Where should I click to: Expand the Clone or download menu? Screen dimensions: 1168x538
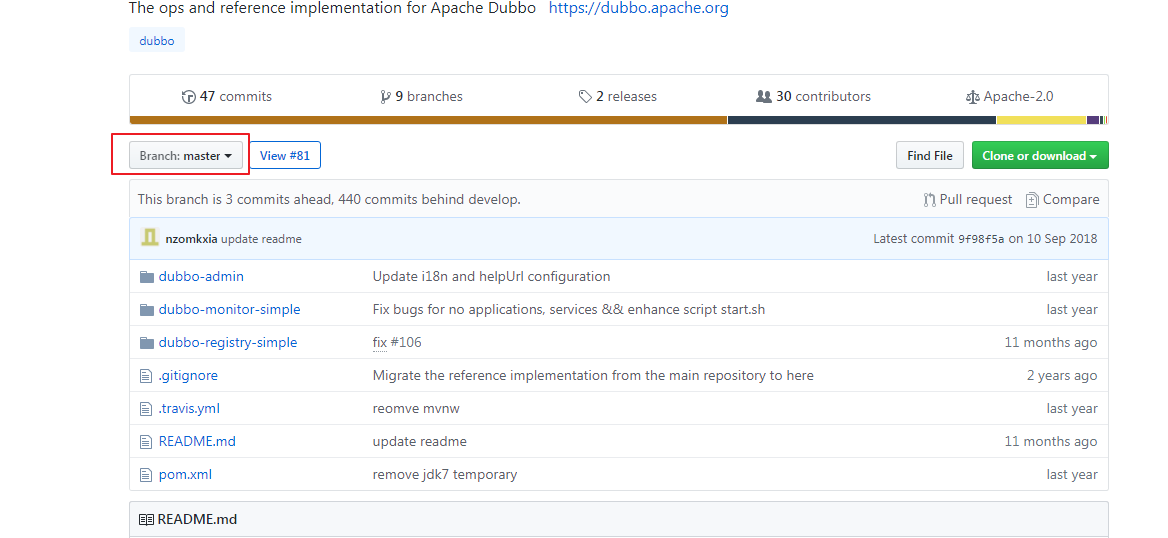pyautogui.click(x=1040, y=156)
